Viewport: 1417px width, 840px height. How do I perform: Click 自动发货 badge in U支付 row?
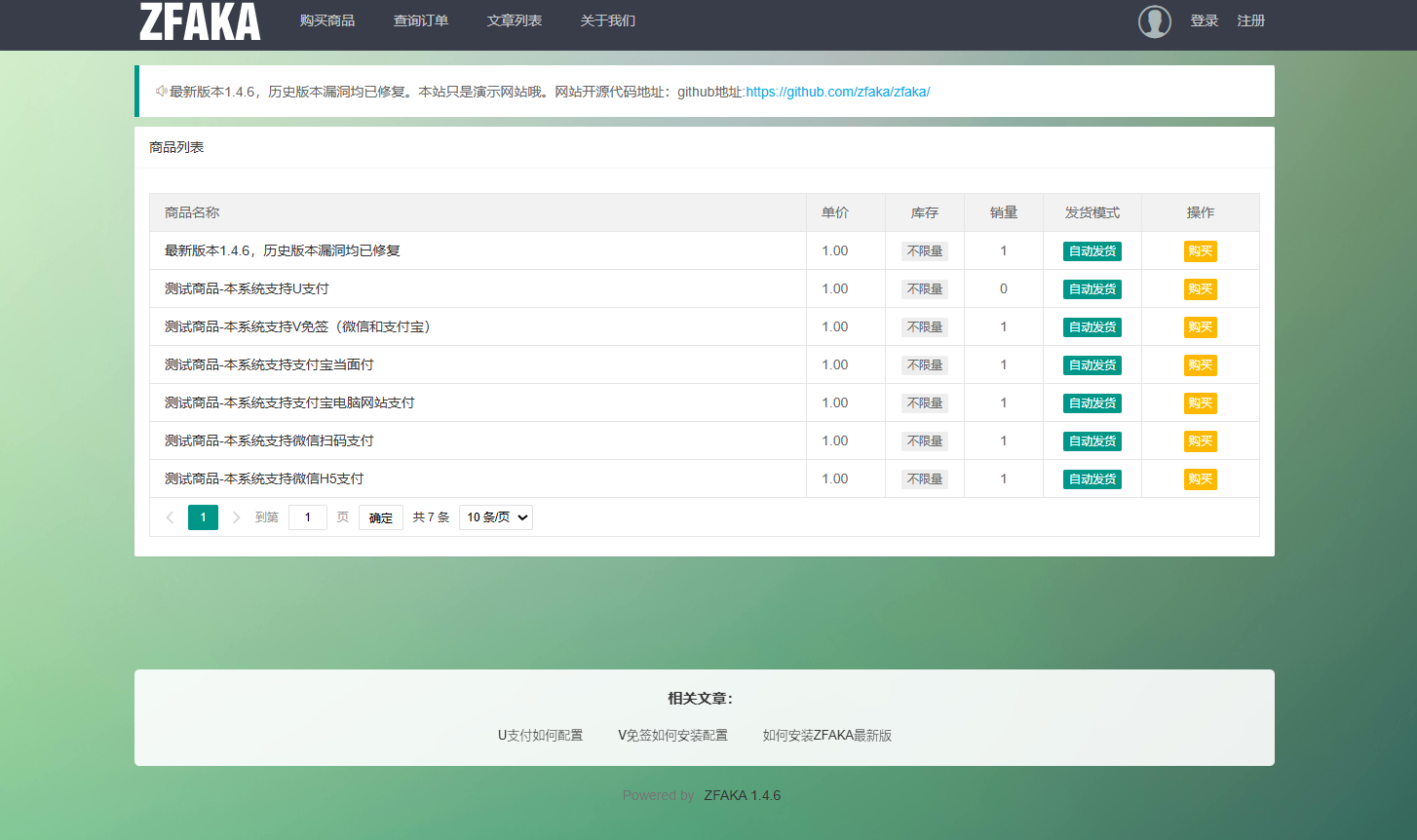[1092, 289]
